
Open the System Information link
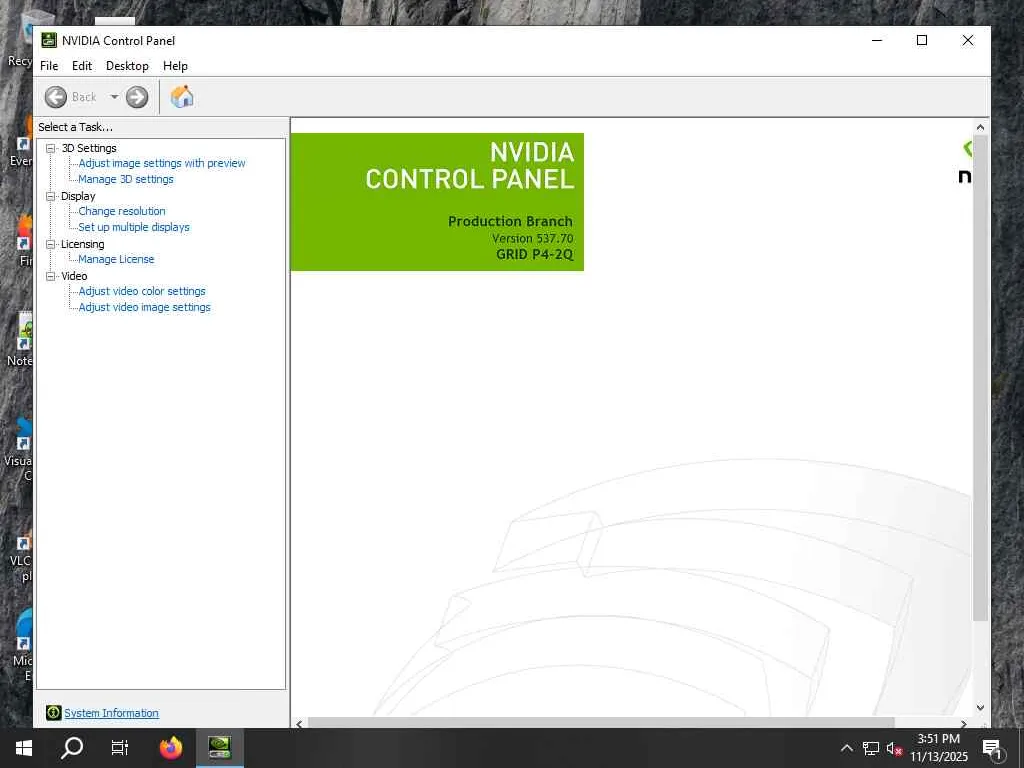(111, 713)
